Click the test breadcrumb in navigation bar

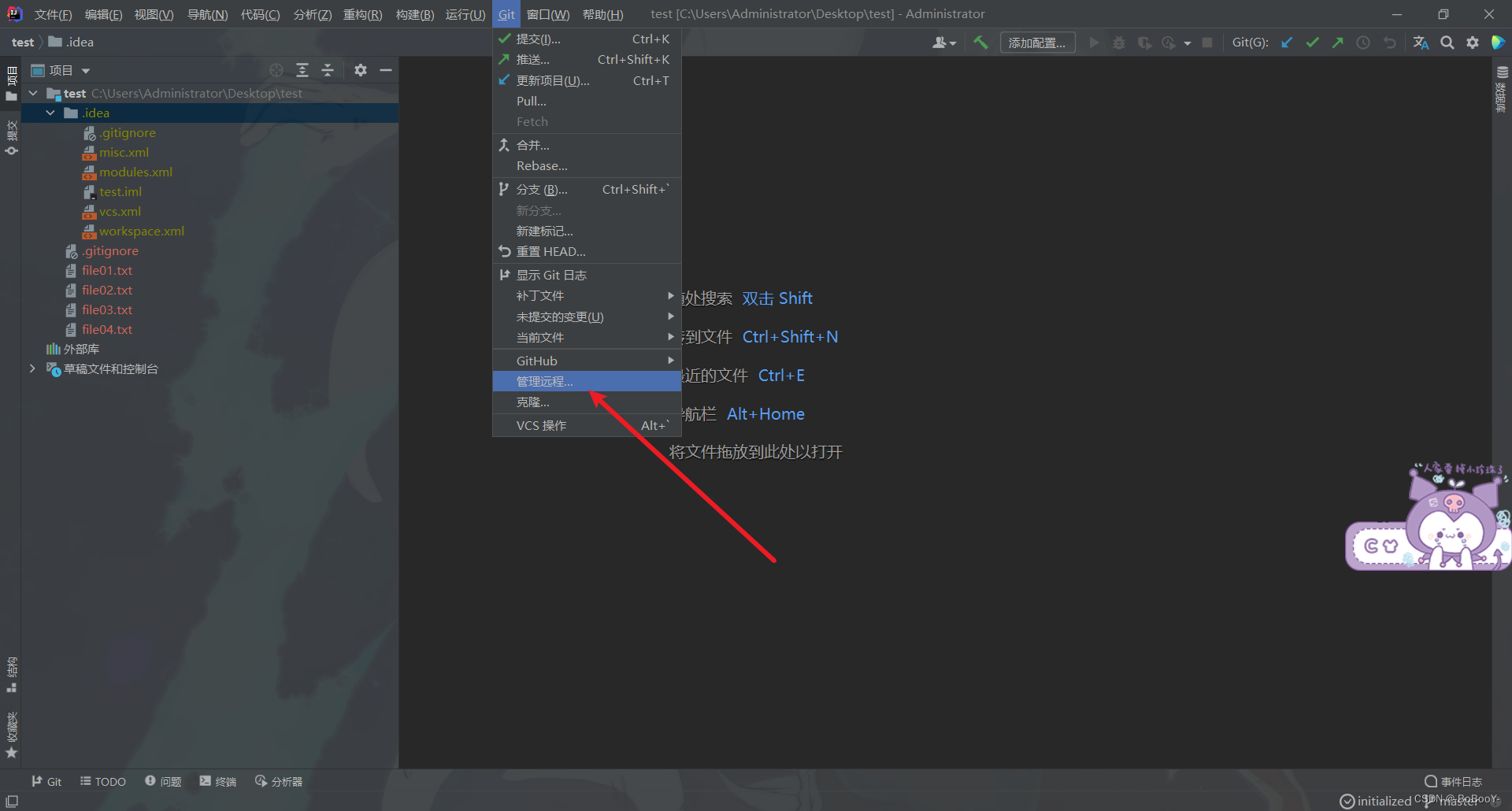pos(23,42)
